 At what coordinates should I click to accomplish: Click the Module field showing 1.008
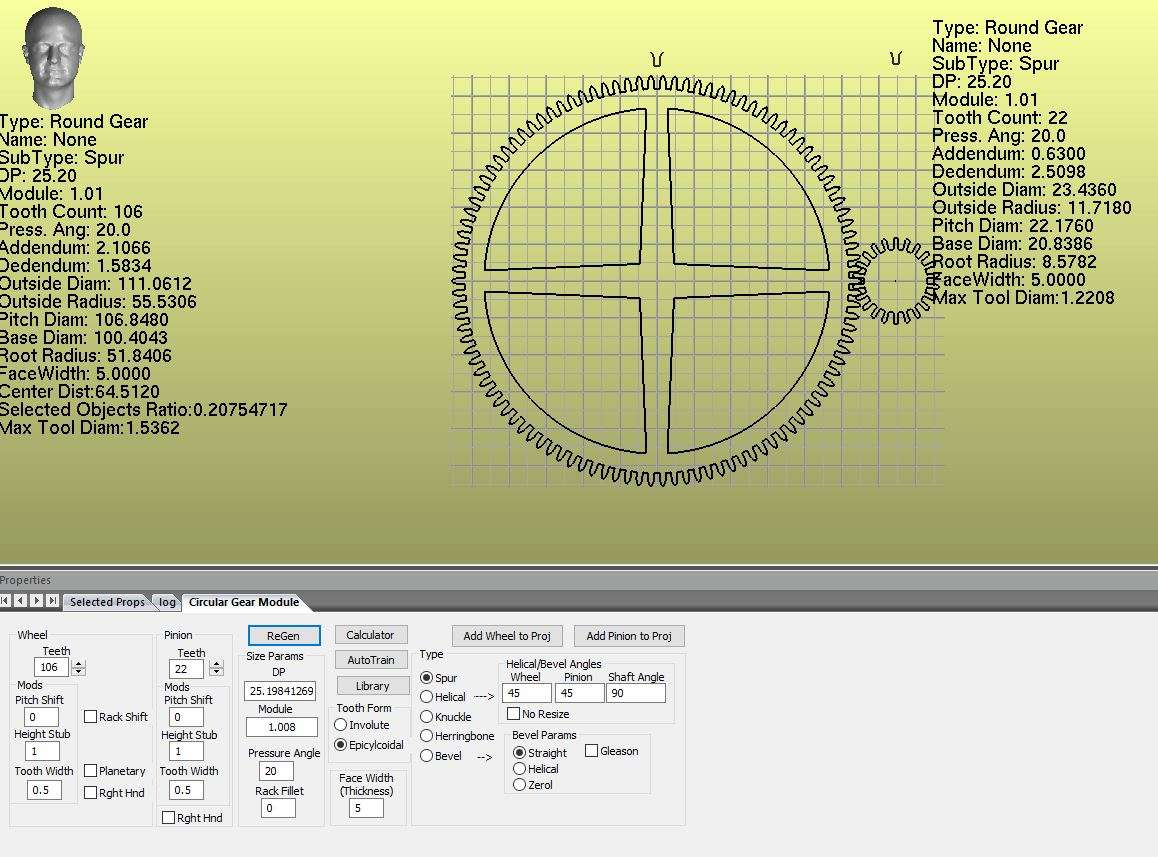click(282, 727)
